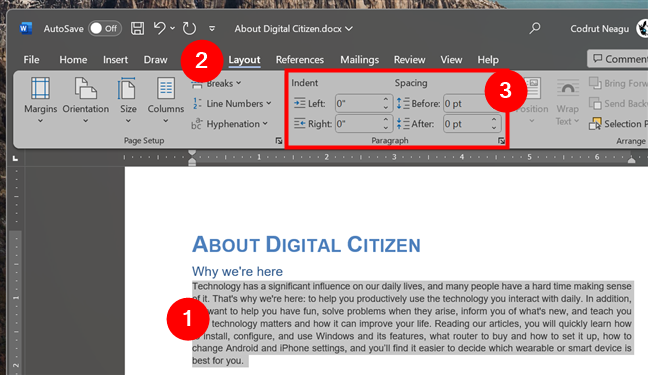The height and width of the screenshot is (375, 648).
Task: Open Paragraph settings dialog launcher
Action: tap(501, 141)
